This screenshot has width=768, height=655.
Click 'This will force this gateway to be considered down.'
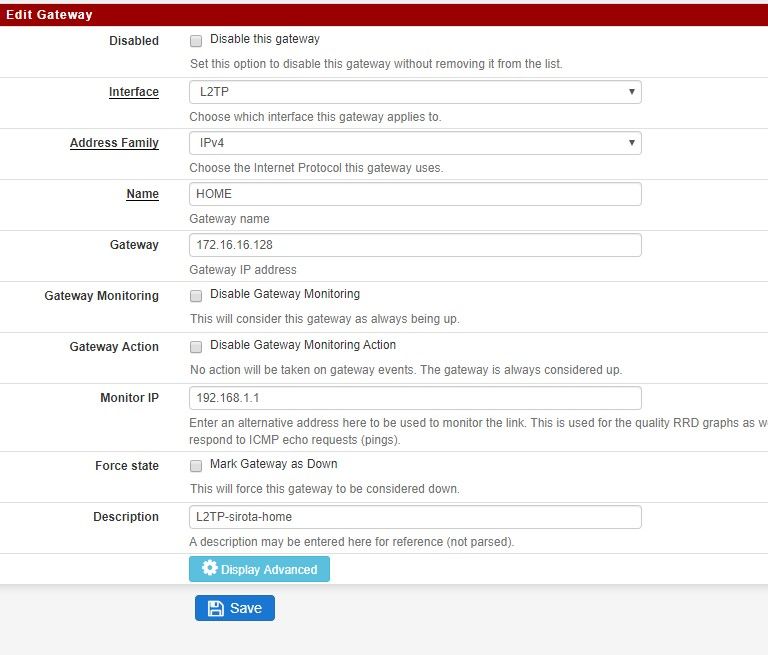click(x=325, y=488)
